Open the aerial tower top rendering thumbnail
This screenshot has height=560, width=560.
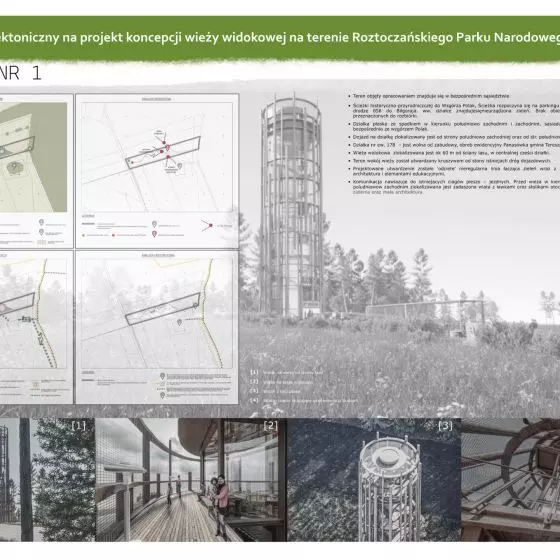[x=374, y=480]
